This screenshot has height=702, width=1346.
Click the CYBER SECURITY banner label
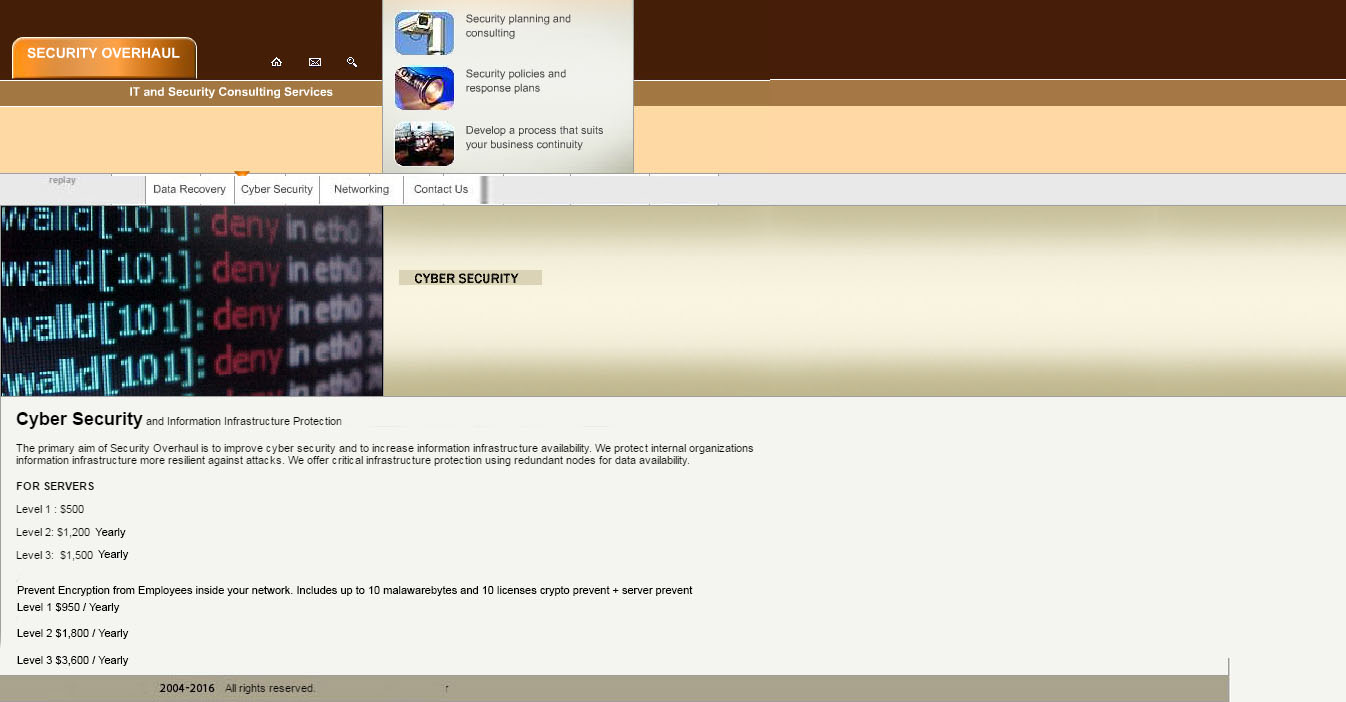pyautogui.click(x=469, y=278)
